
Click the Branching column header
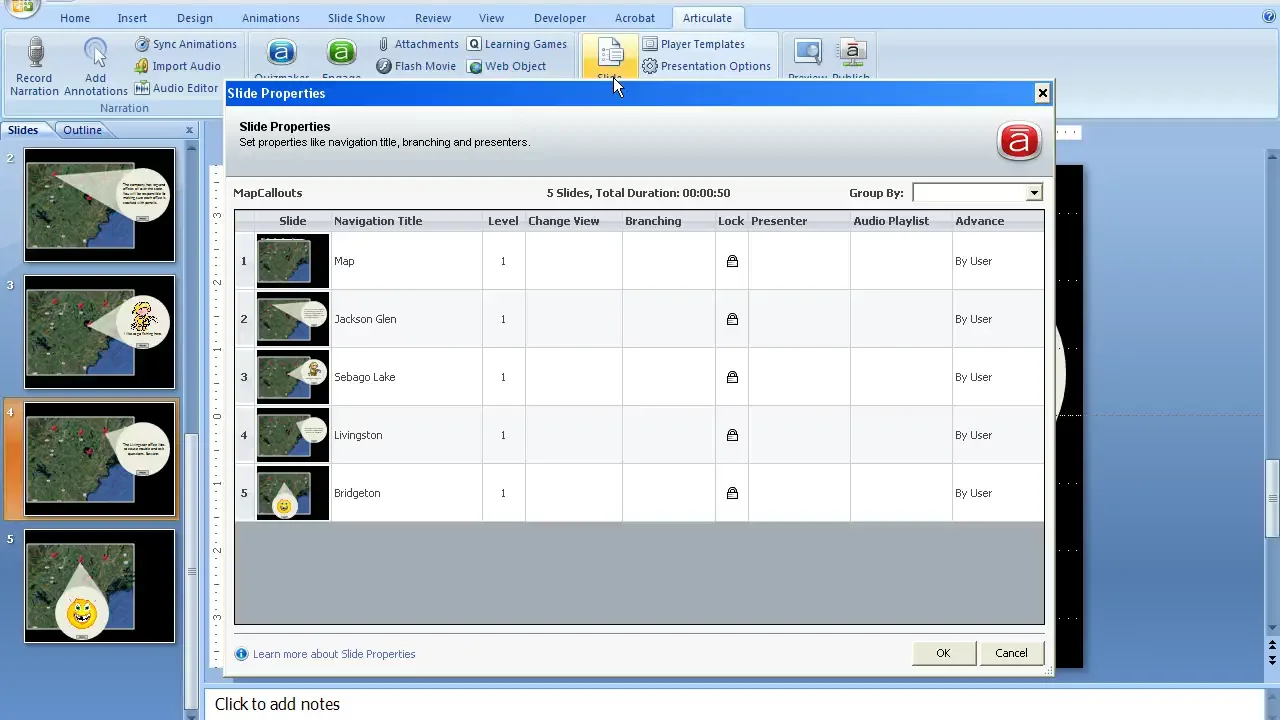tap(668, 221)
